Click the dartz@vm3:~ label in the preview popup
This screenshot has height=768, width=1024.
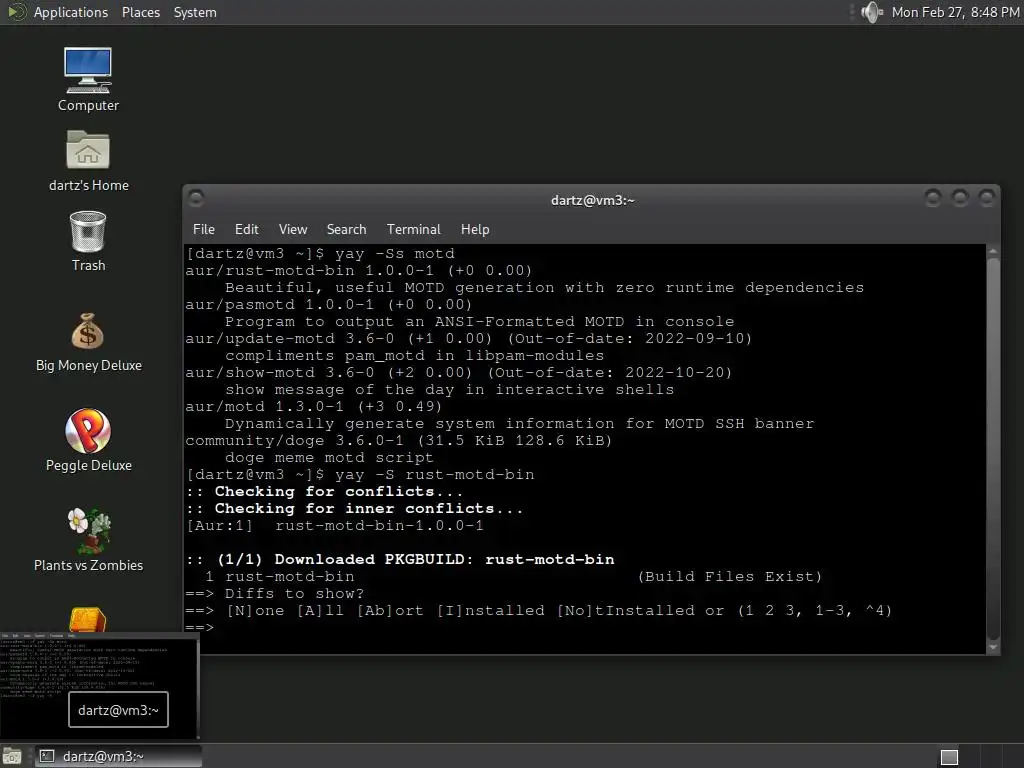coord(118,710)
